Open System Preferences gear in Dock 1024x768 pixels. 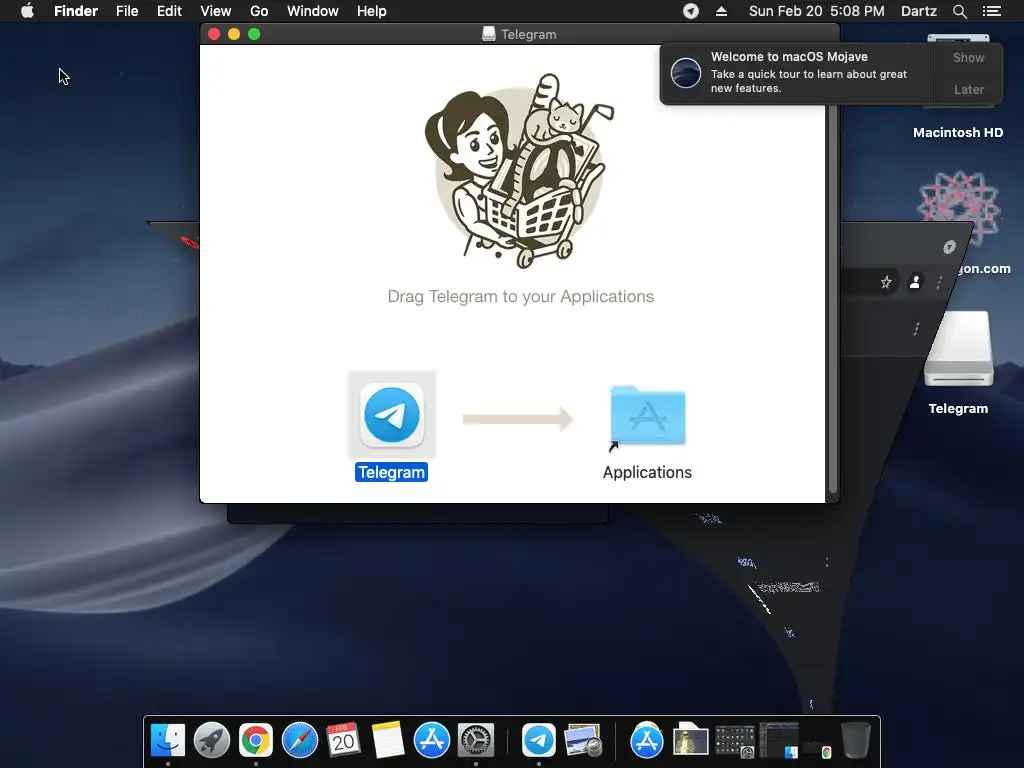(476, 741)
